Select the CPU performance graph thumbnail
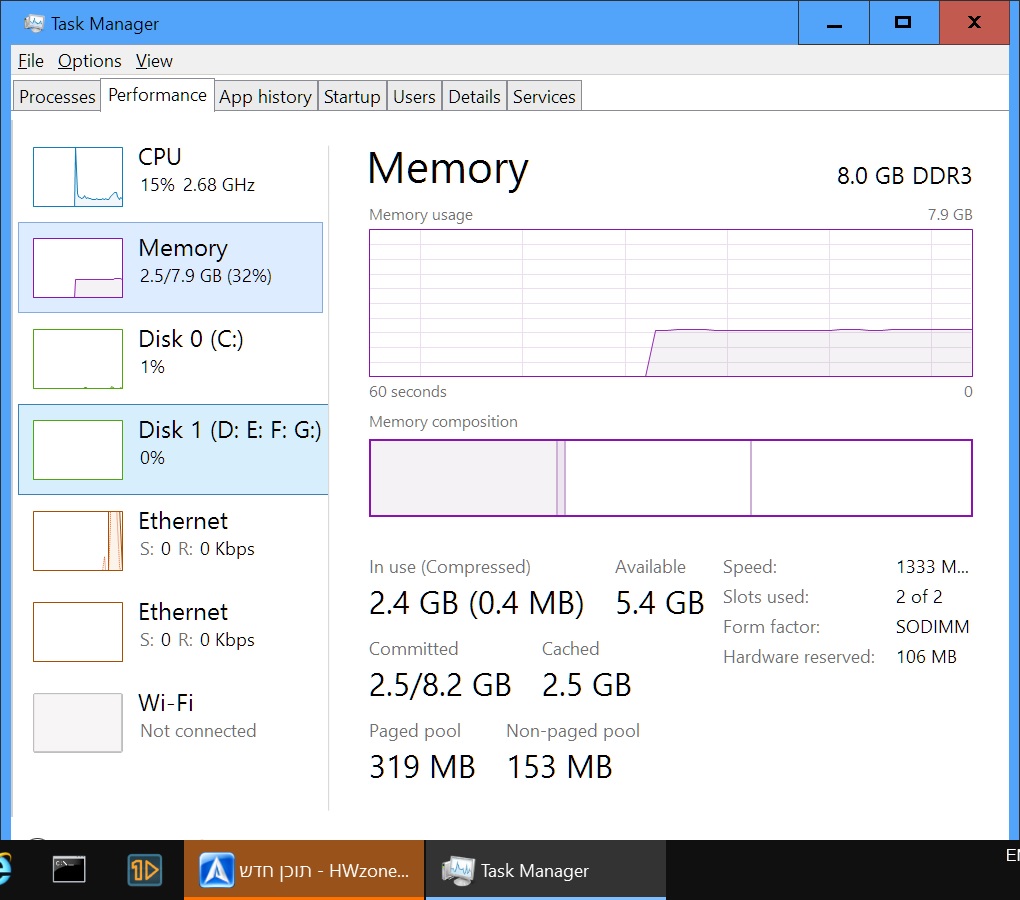 [x=78, y=177]
